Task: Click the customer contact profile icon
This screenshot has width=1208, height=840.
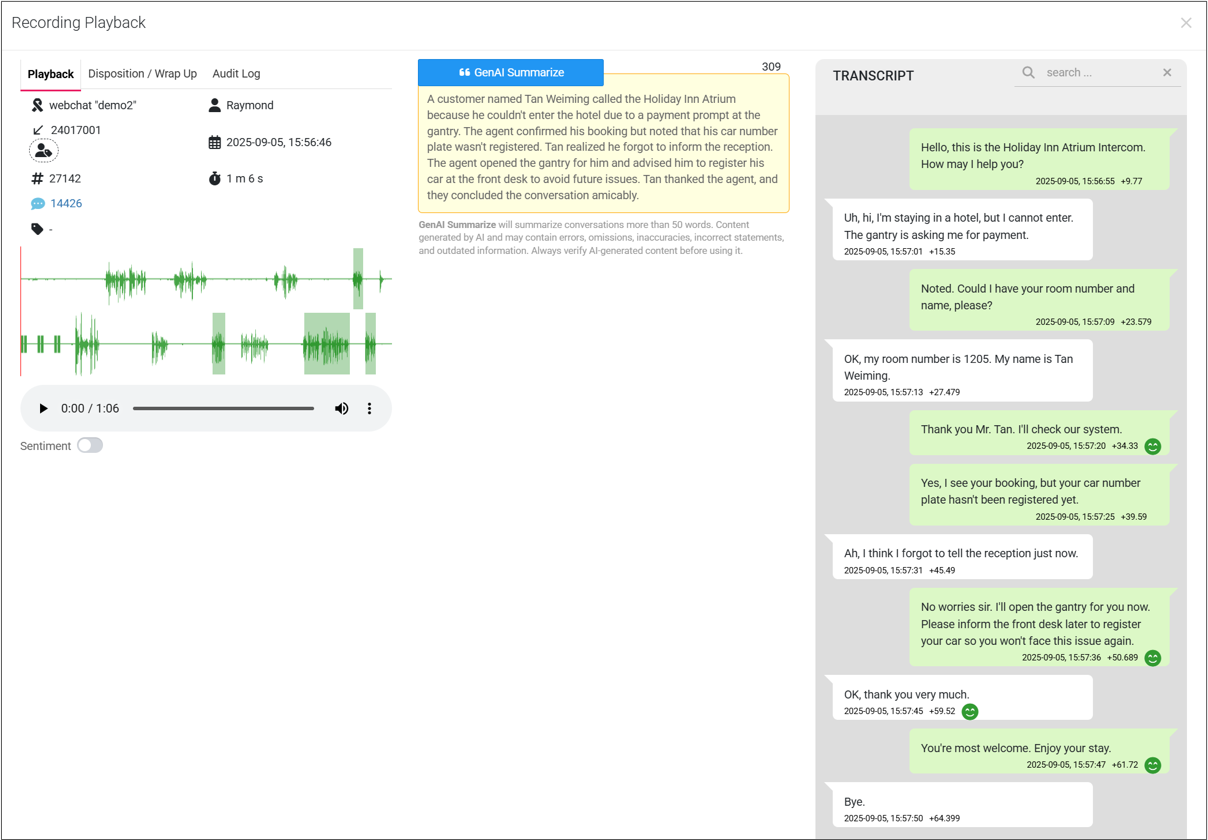Action: tap(43, 151)
